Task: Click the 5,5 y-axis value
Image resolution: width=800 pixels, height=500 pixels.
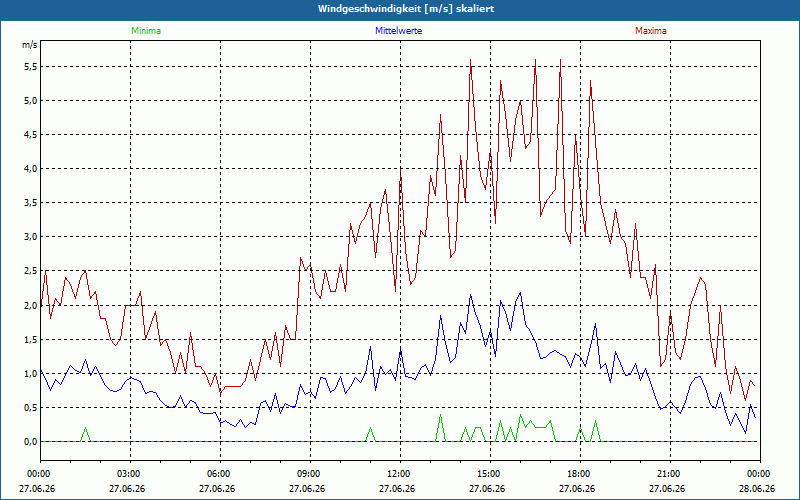Action: 31,66
